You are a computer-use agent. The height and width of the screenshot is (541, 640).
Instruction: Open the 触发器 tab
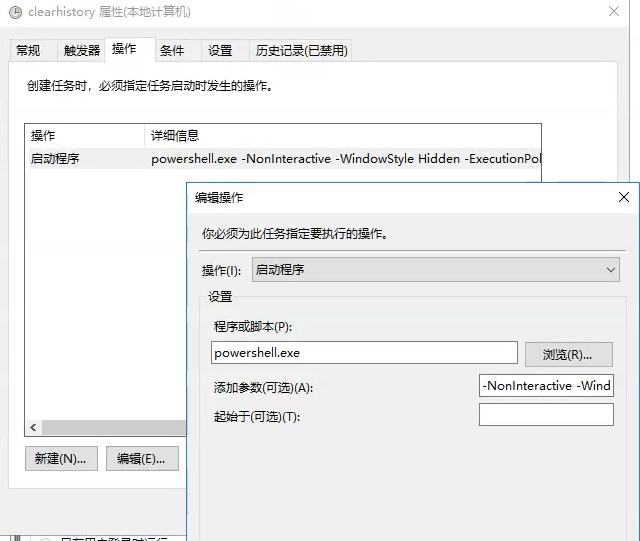pyautogui.click(x=81, y=51)
